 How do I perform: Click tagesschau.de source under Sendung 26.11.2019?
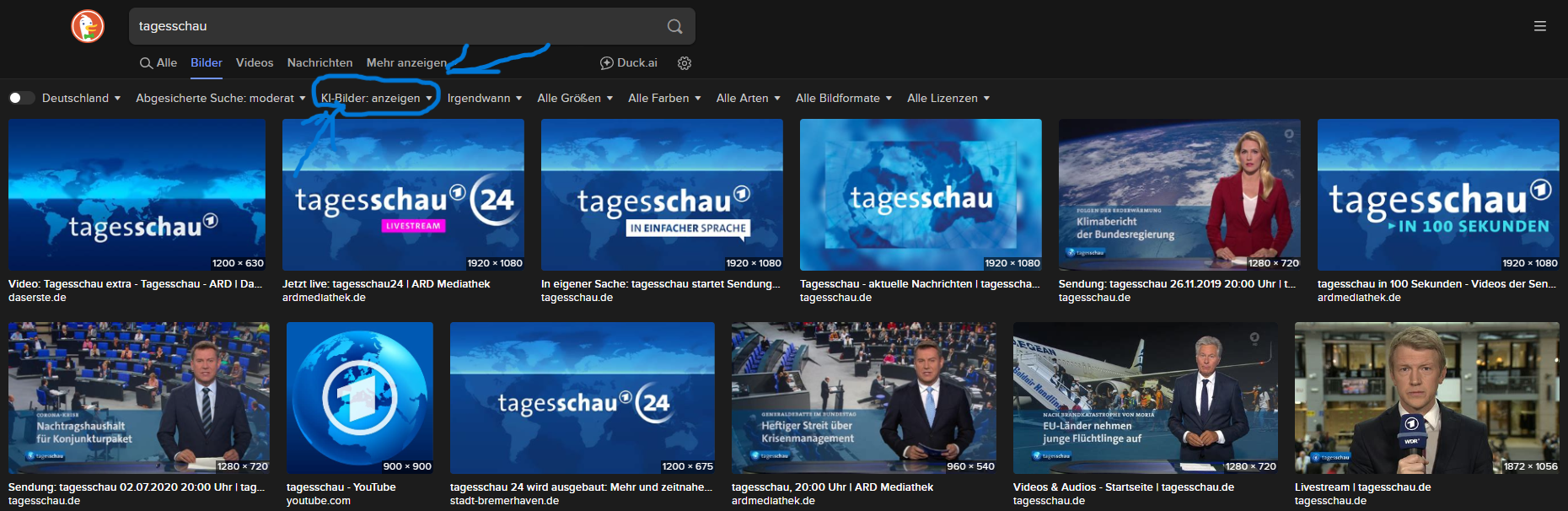click(x=1094, y=298)
